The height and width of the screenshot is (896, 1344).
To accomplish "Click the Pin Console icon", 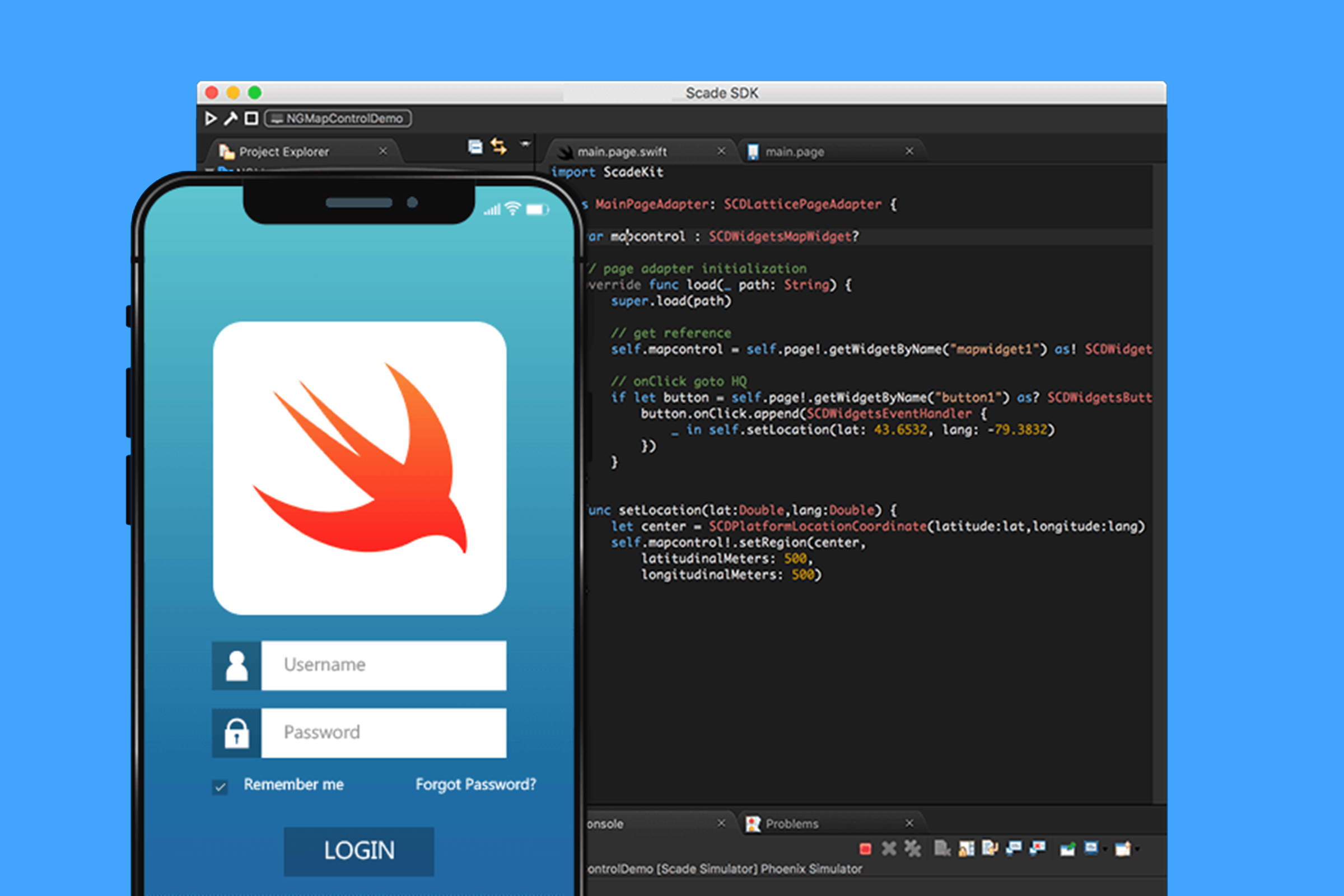I will (1067, 850).
